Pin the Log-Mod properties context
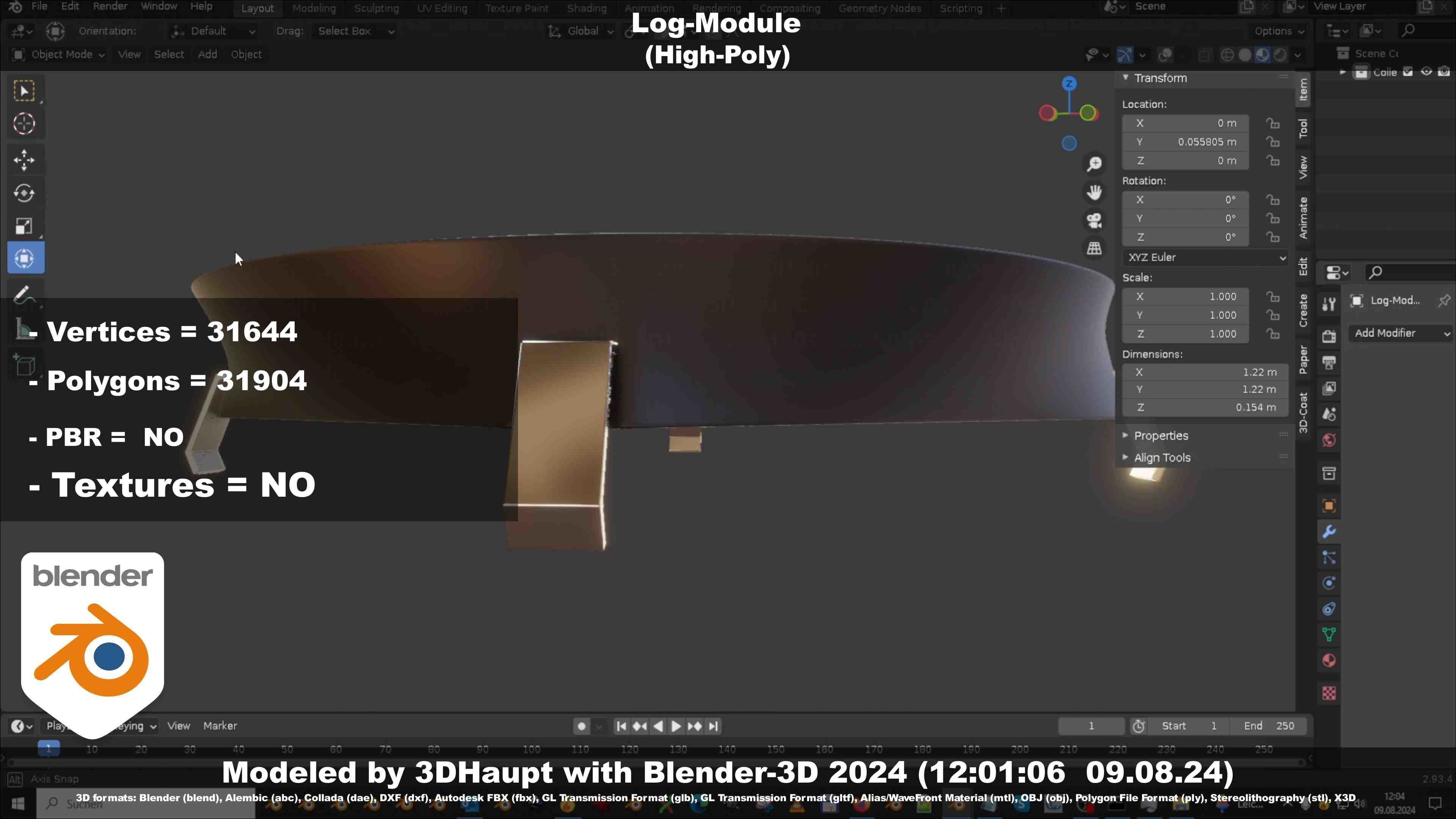Viewport: 1456px width, 819px height. click(1443, 301)
